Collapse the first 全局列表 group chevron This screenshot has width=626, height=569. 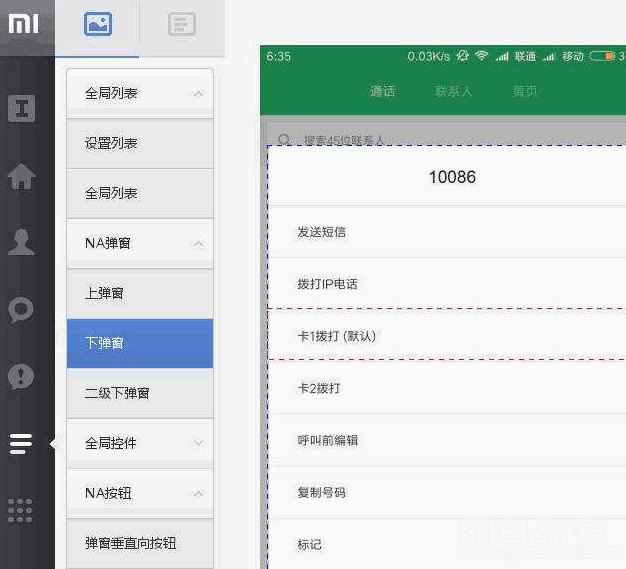(198, 93)
